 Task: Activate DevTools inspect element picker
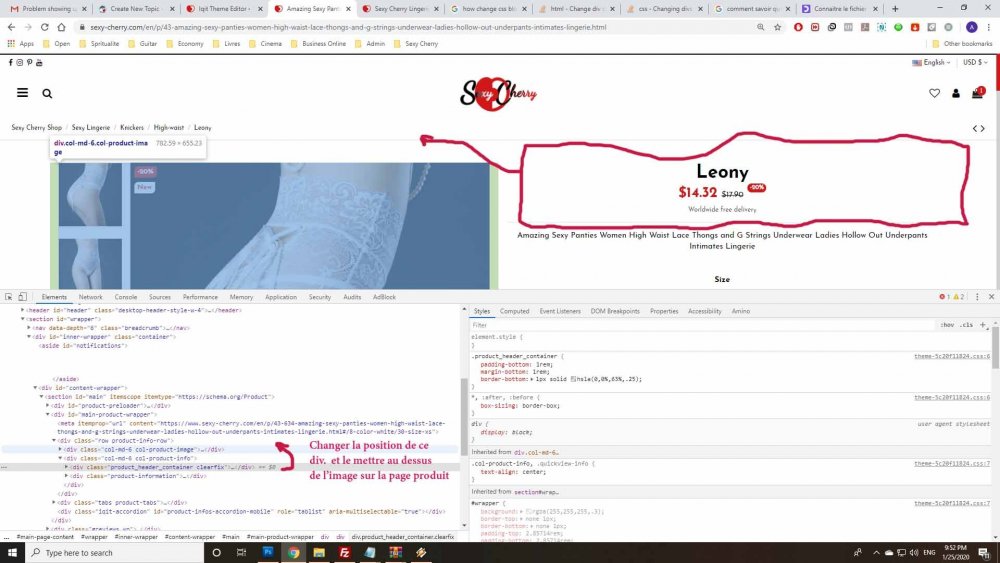click(9, 297)
